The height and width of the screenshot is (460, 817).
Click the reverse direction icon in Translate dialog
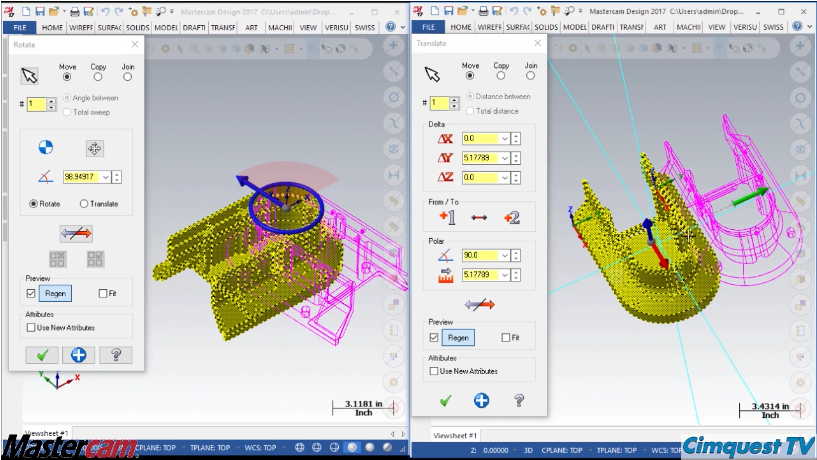tap(479, 304)
